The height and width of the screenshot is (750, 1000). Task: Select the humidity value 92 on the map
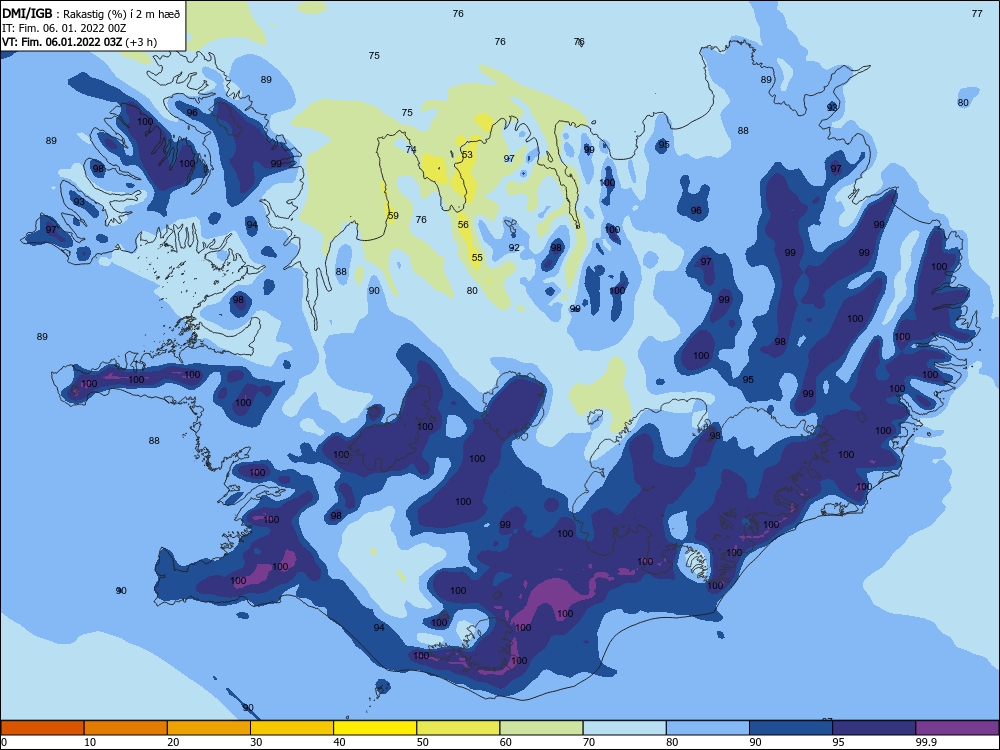tap(514, 247)
